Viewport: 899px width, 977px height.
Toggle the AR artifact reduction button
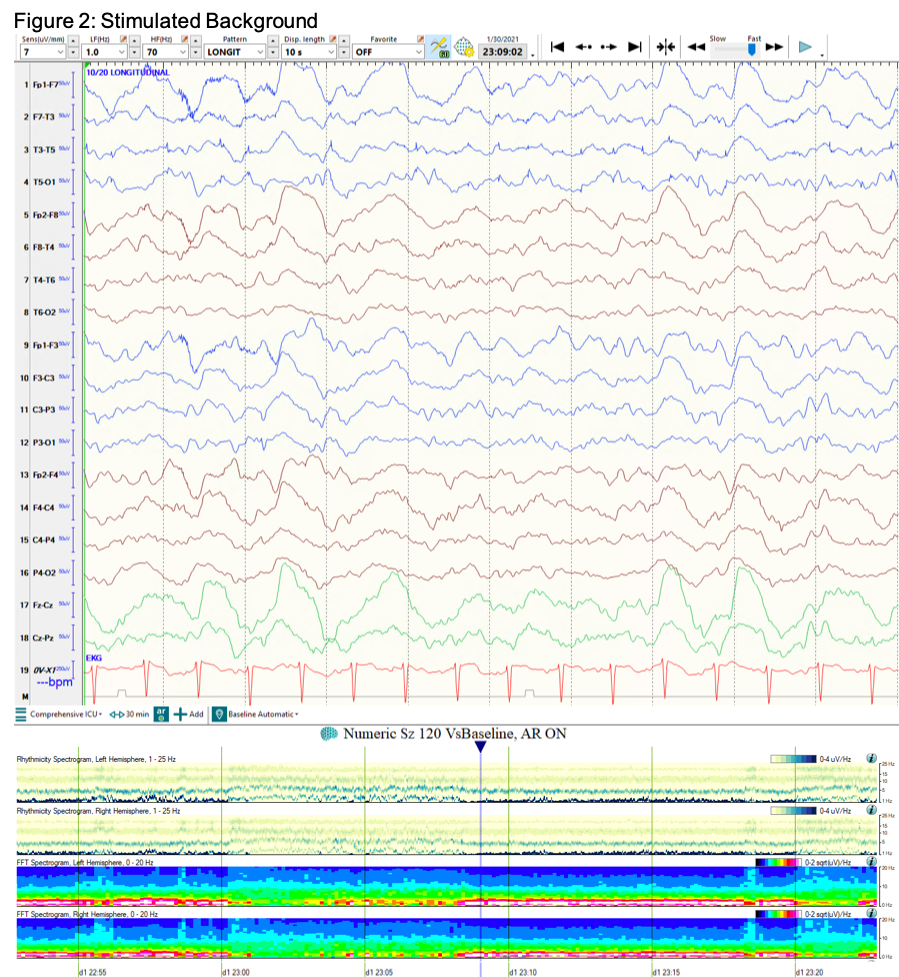coord(161,714)
